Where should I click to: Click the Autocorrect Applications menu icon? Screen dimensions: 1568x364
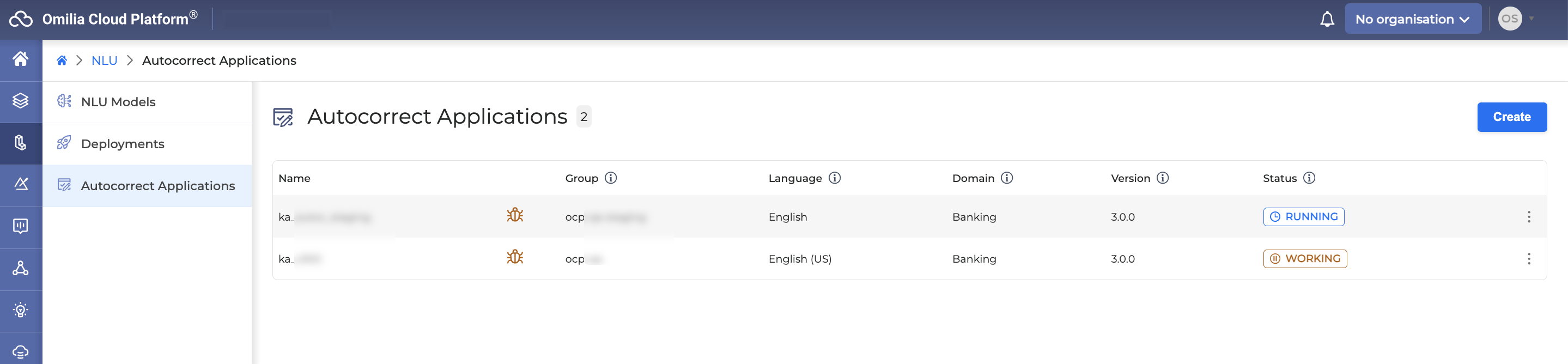pyautogui.click(x=64, y=185)
